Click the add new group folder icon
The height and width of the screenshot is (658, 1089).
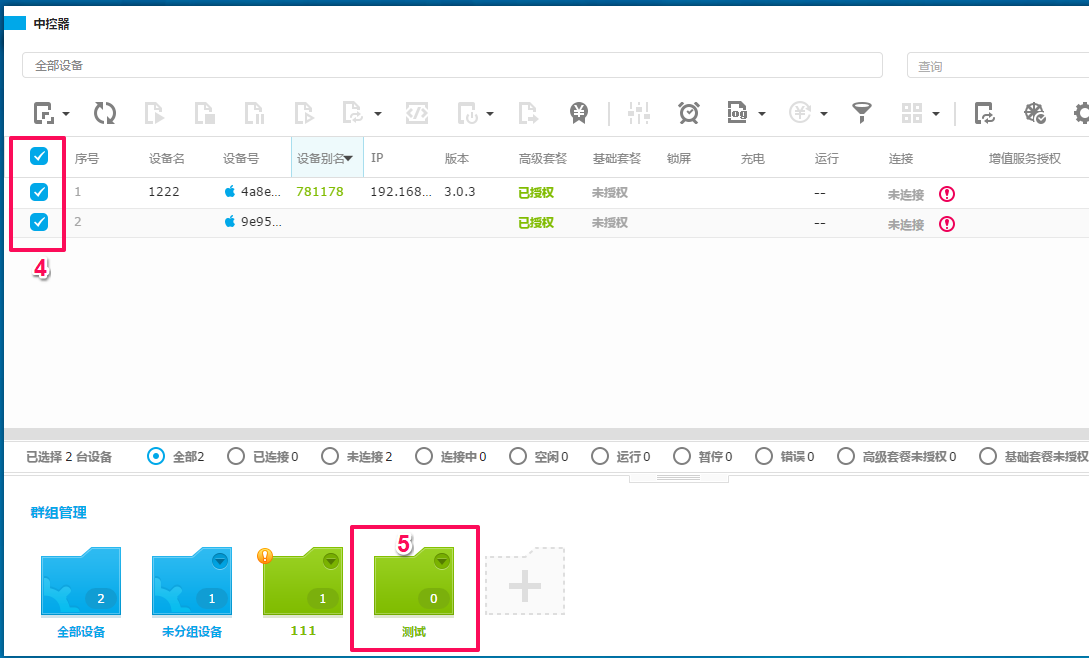[525, 582]
